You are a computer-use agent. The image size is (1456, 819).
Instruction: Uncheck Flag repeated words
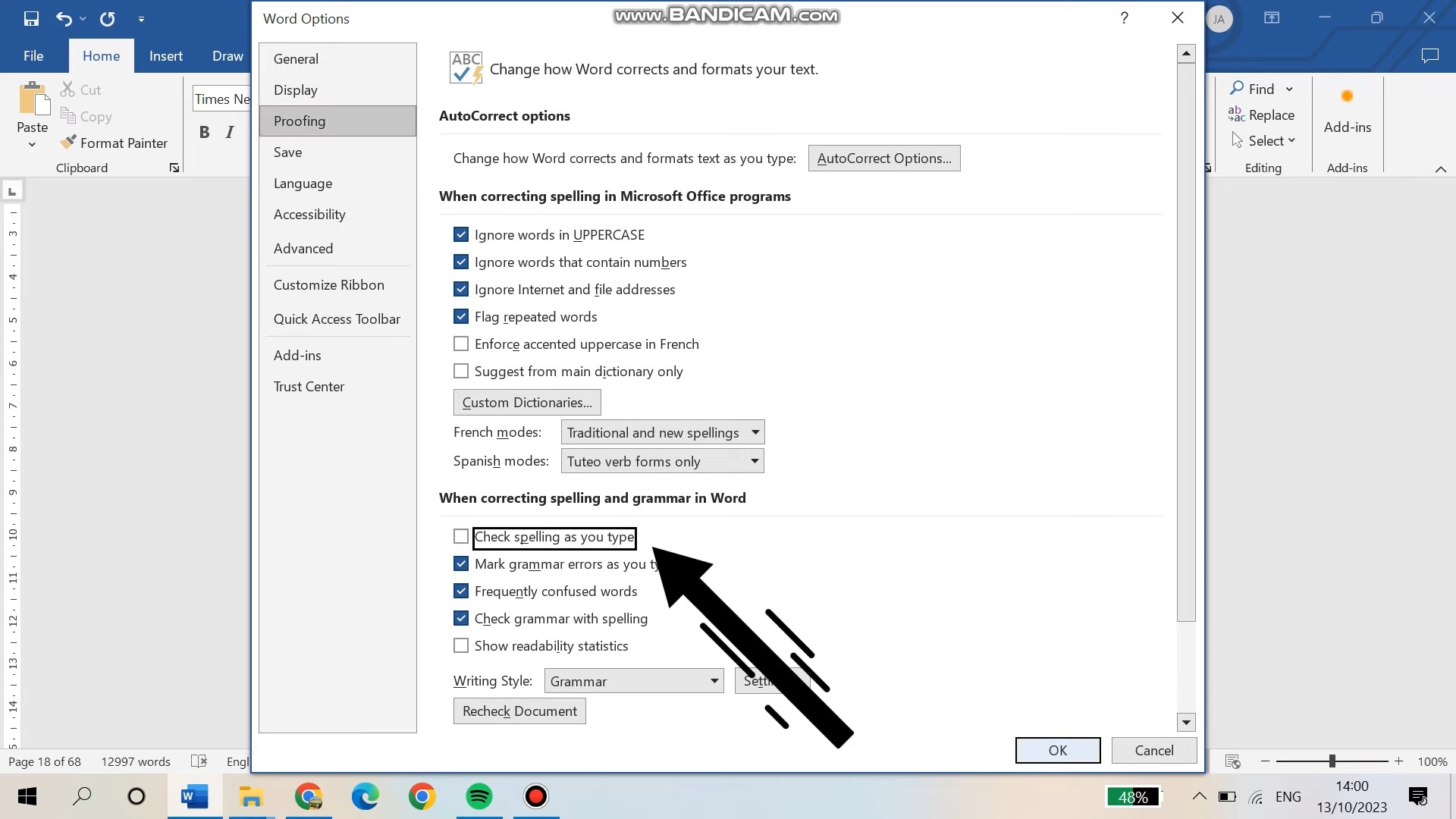coord(461,316)
